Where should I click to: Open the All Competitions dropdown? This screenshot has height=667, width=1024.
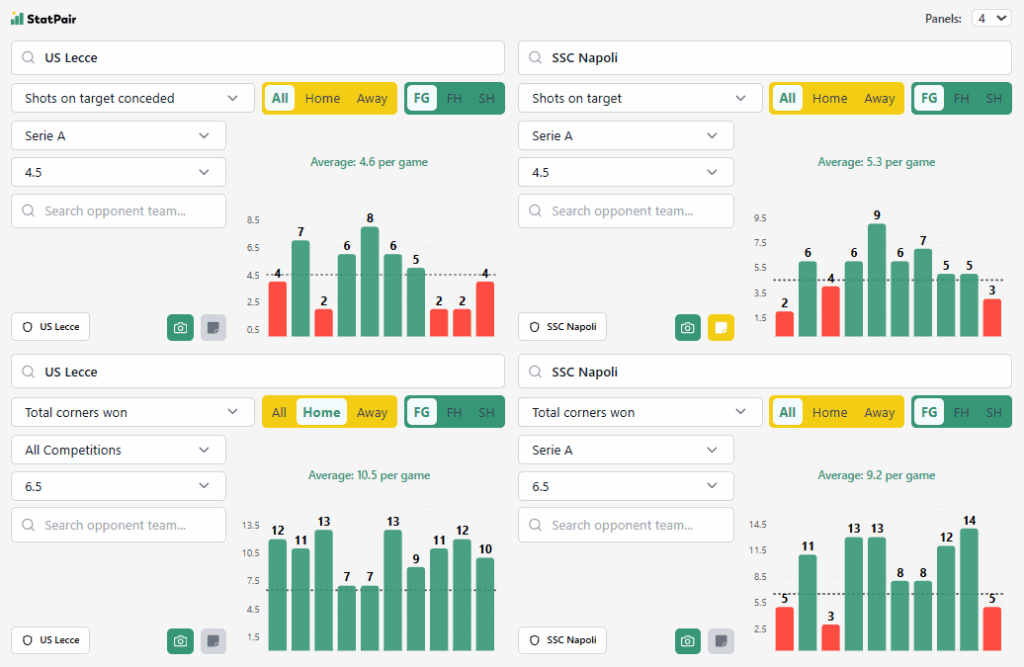119,450
